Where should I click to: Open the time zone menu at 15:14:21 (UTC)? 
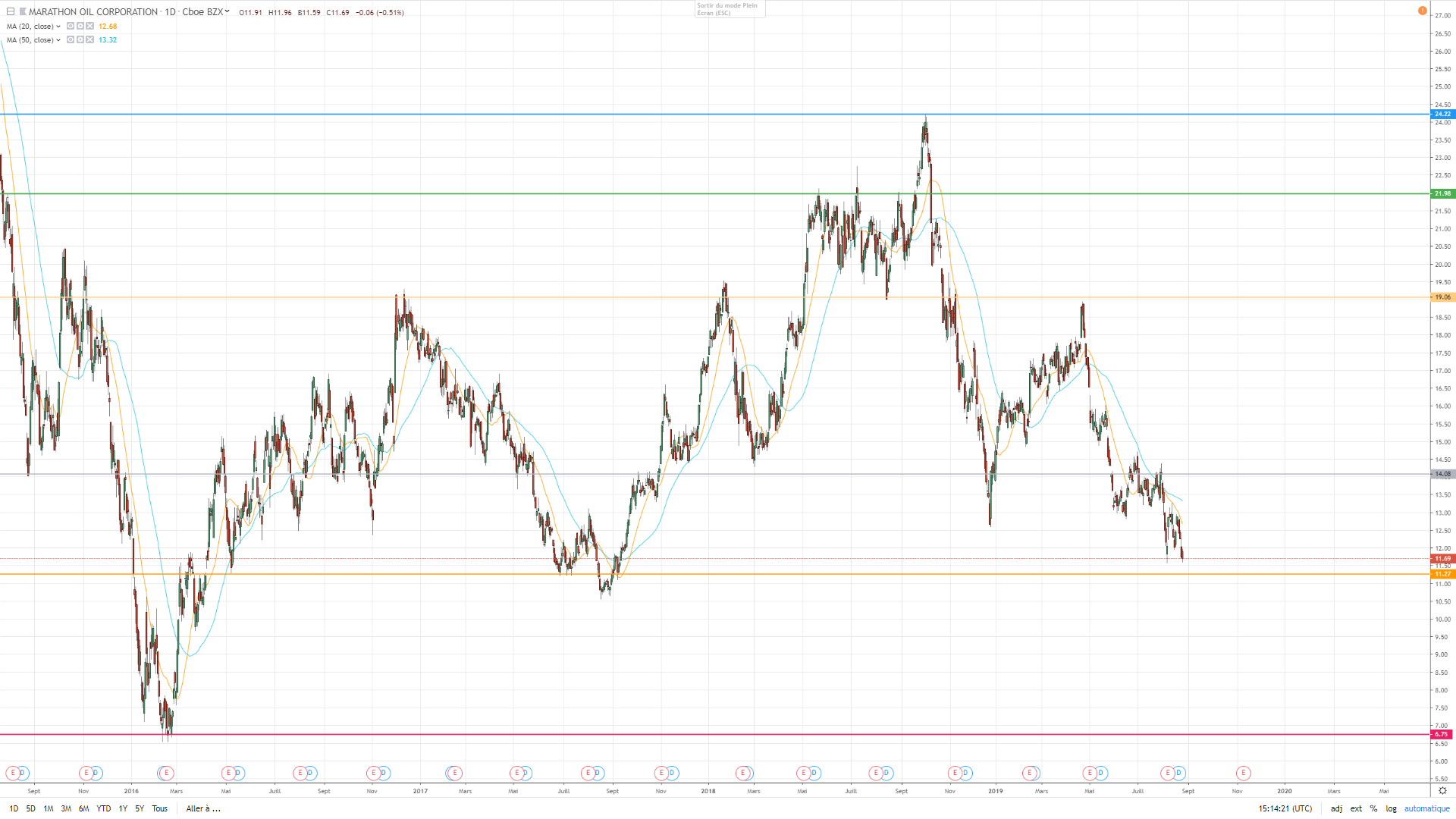[x=1285, y=809]
